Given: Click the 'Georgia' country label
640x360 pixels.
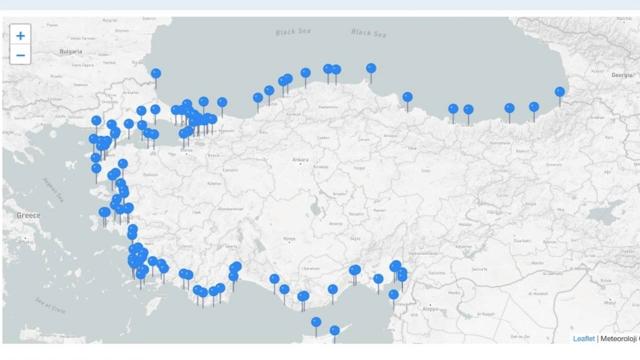Looking at the screenshot, I should click(622, 75).
